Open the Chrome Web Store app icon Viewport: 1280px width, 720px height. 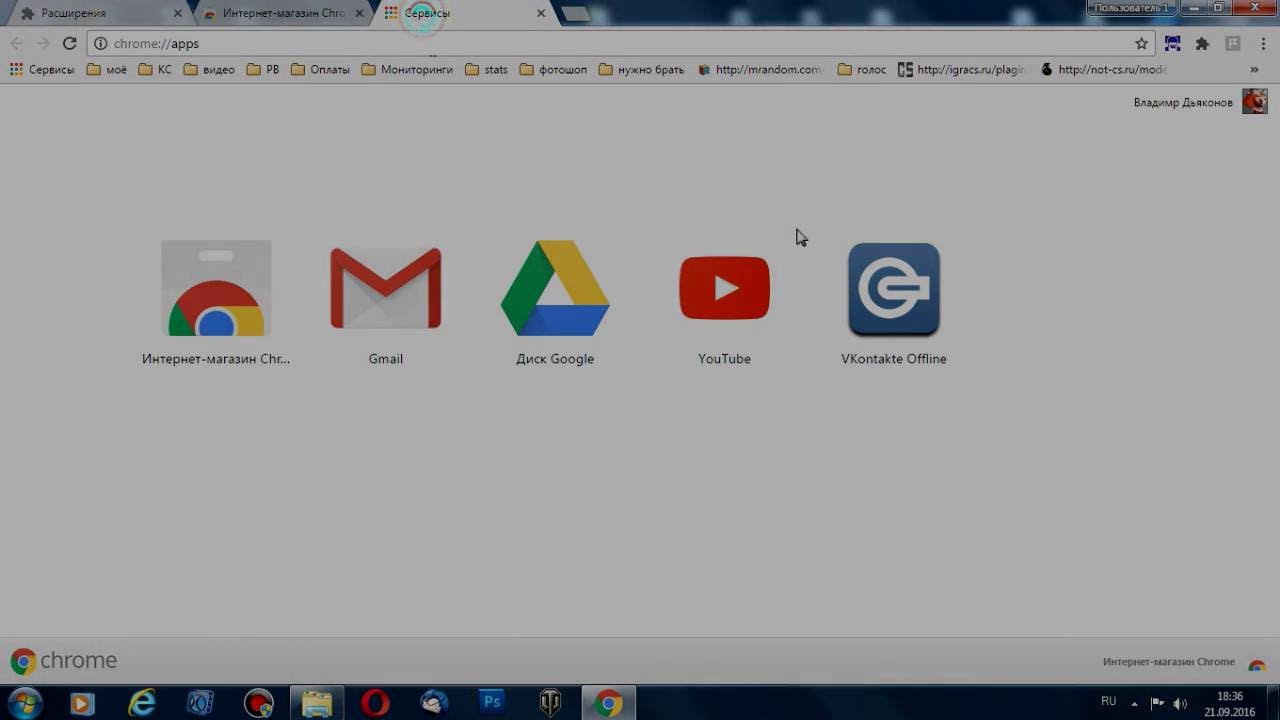(x=216, y=289)
